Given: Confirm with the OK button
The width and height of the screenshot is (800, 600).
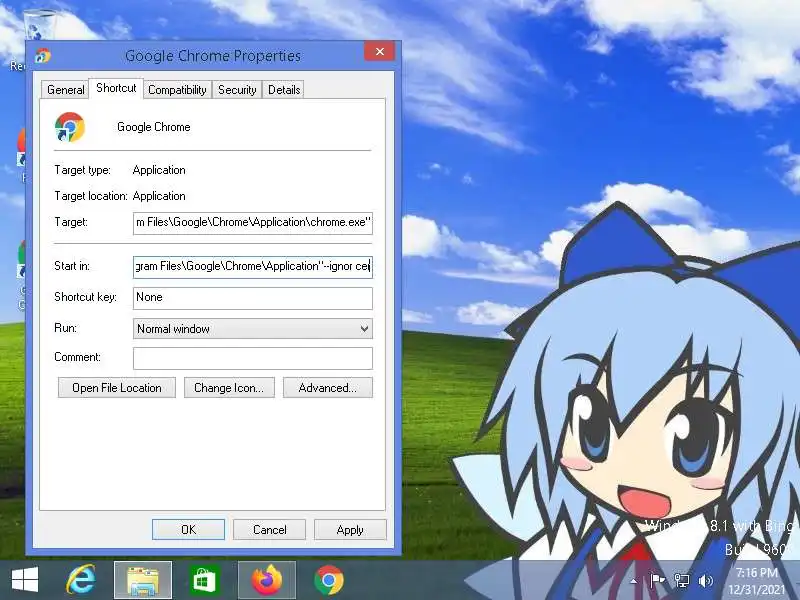Looking at the screenshot, I should 188,530.
